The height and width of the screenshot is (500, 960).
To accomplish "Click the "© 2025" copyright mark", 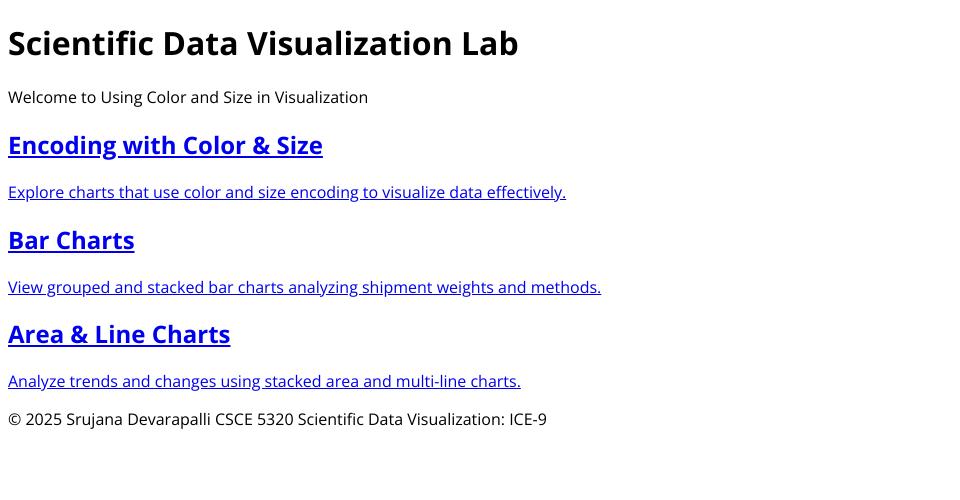I will pyautogui.click(x=34, y=420).
